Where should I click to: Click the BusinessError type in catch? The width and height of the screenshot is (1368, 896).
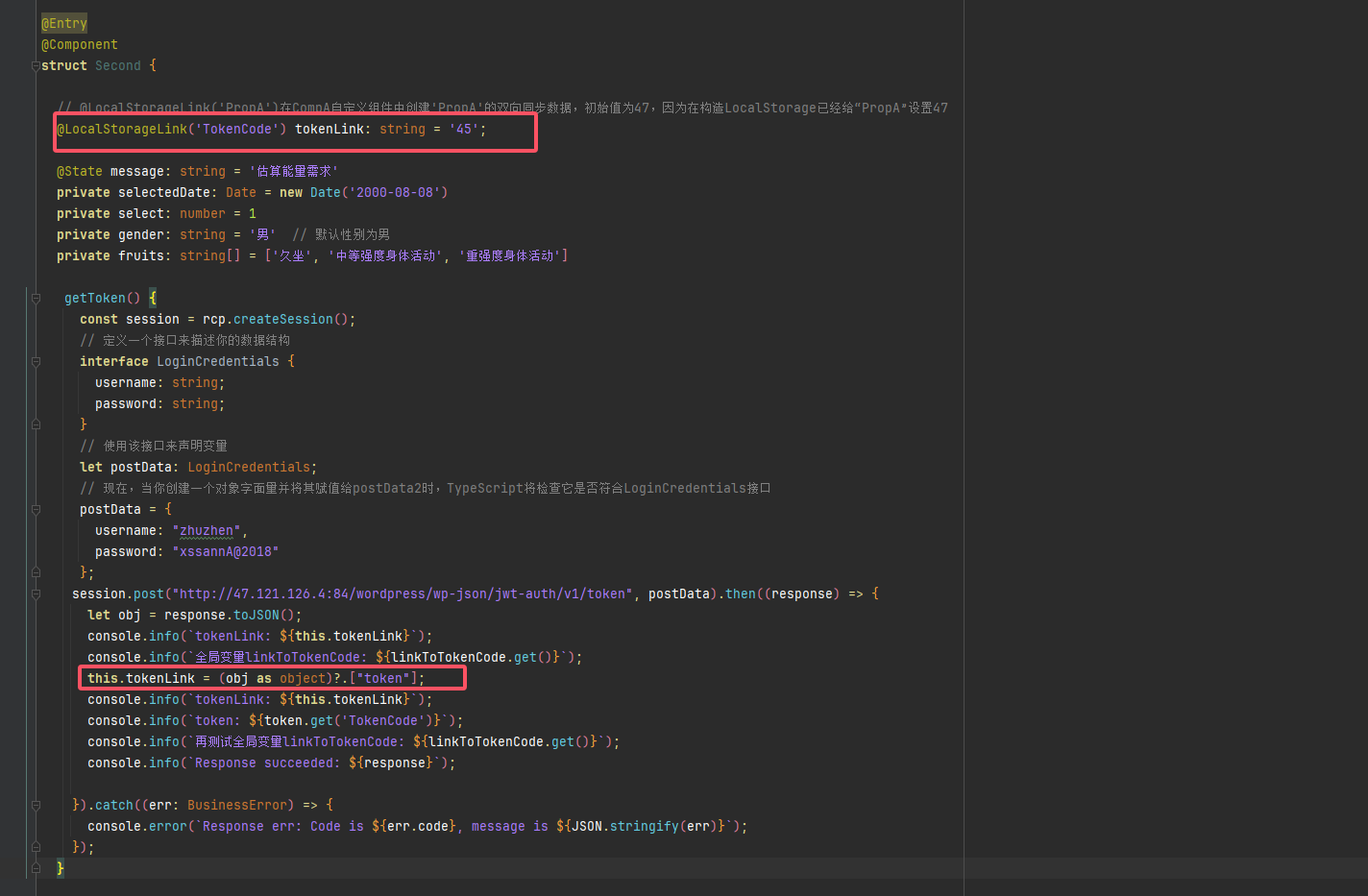pyautogui.click(x=237, y=805)
